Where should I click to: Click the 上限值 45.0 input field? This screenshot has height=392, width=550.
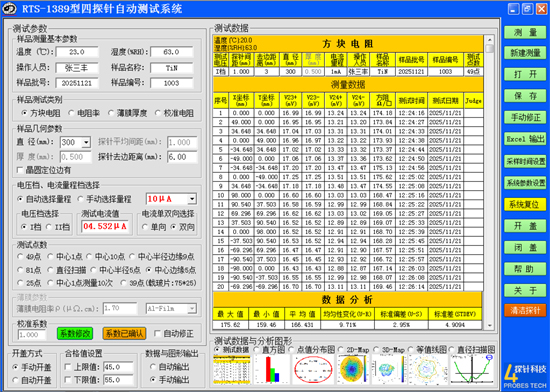pyautogui.click(x=118, y=367)
